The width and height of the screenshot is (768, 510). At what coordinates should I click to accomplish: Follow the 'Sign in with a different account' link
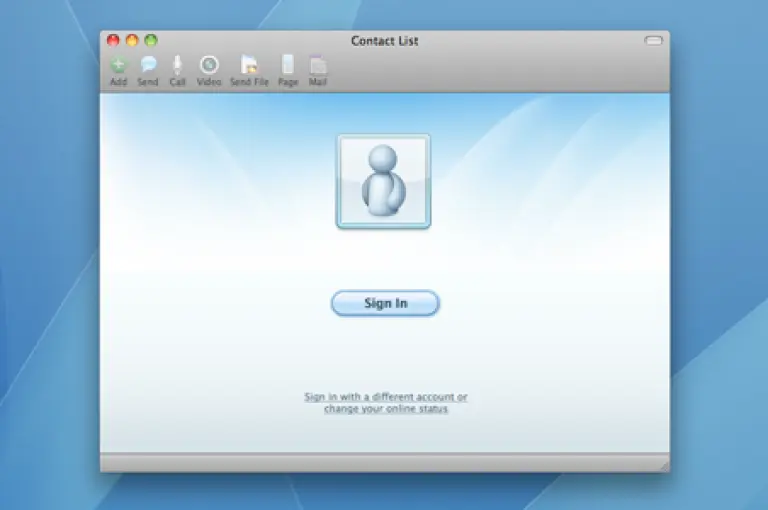(385, 397)
